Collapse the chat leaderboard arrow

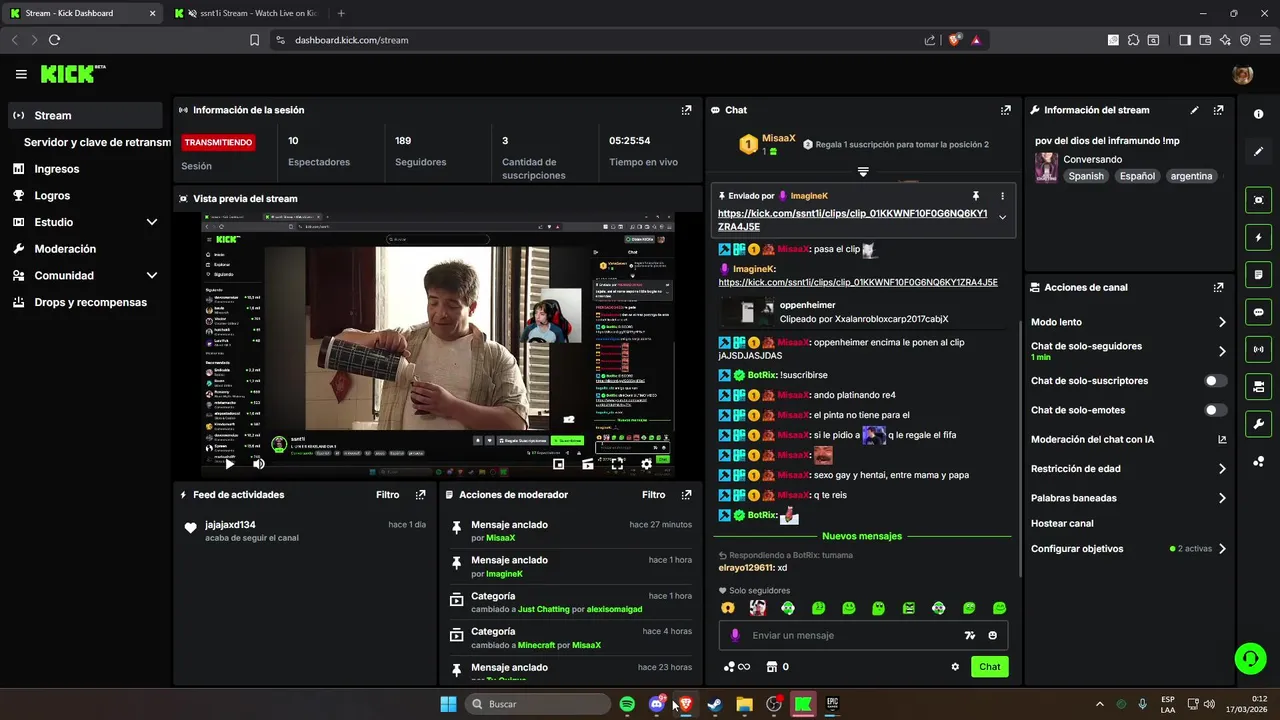pos(863,172)
